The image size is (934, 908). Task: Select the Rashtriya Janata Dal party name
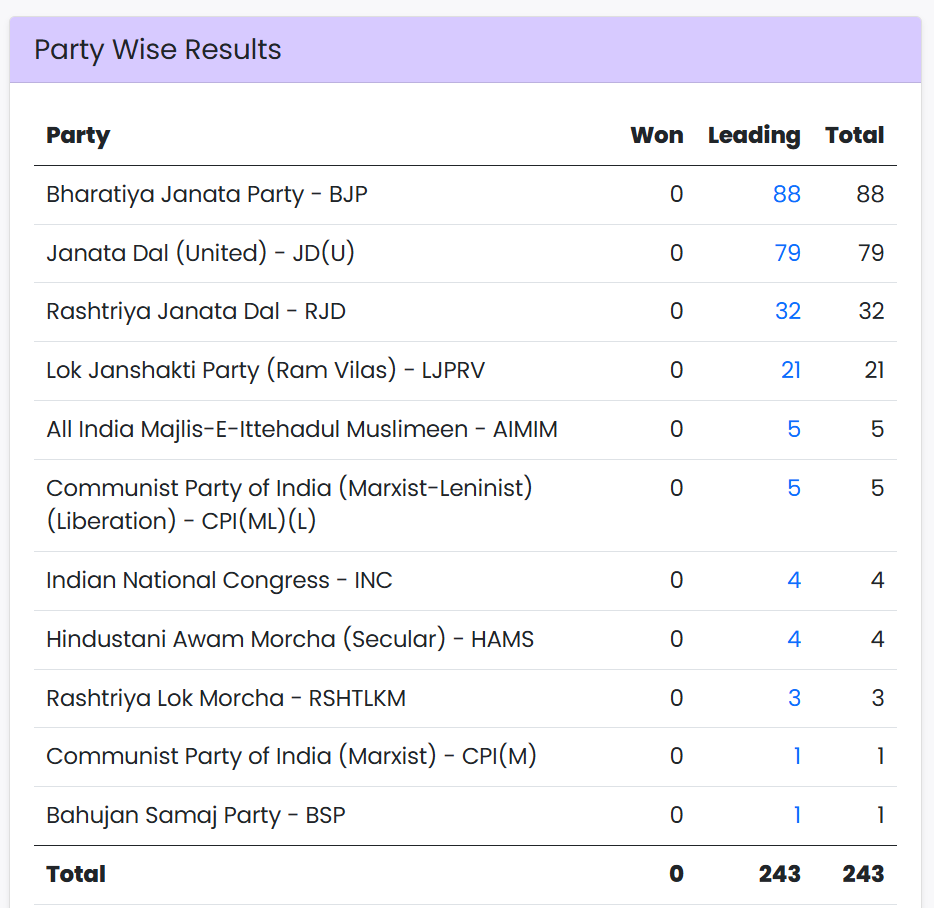[x=196, y=312]
